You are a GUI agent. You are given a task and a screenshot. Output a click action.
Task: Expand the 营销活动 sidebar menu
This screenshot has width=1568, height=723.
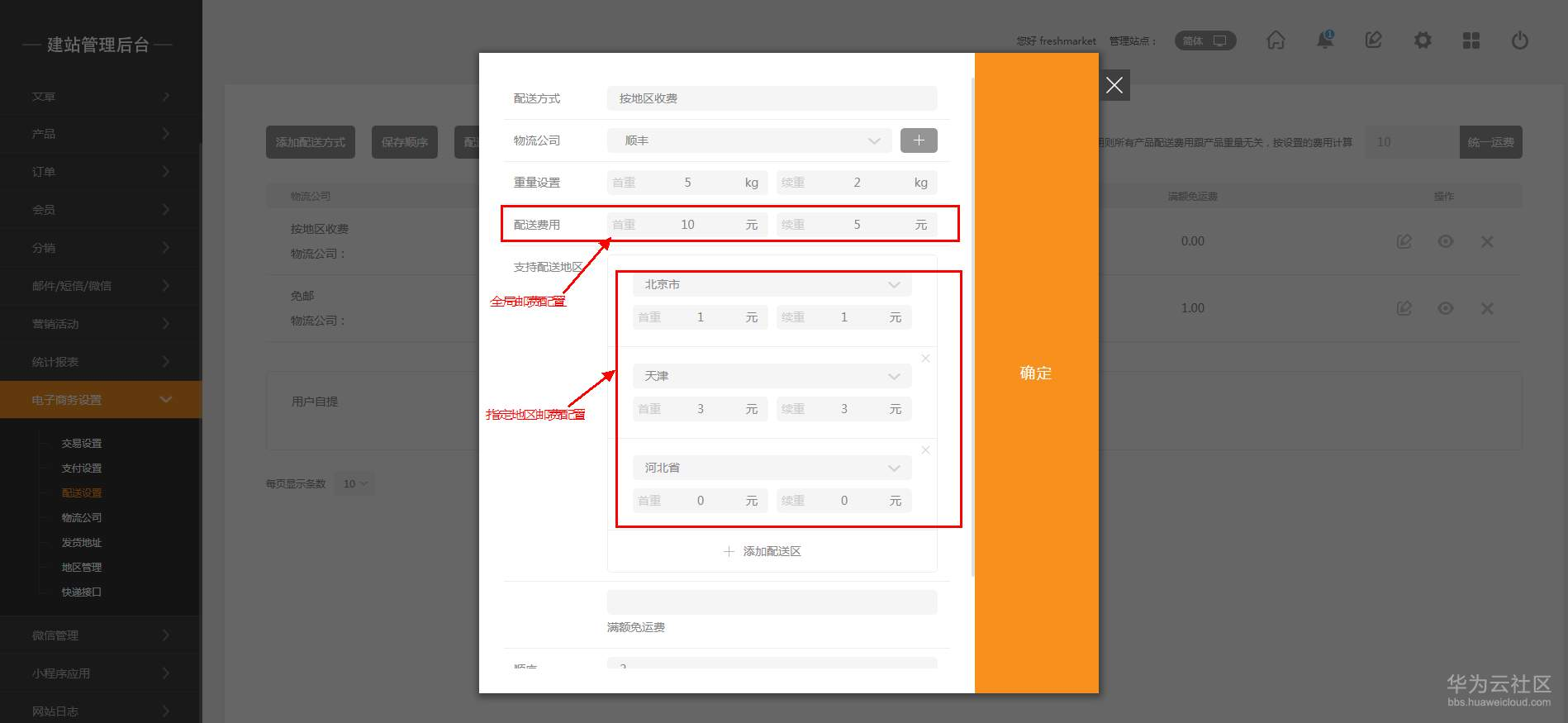[101, 324]
